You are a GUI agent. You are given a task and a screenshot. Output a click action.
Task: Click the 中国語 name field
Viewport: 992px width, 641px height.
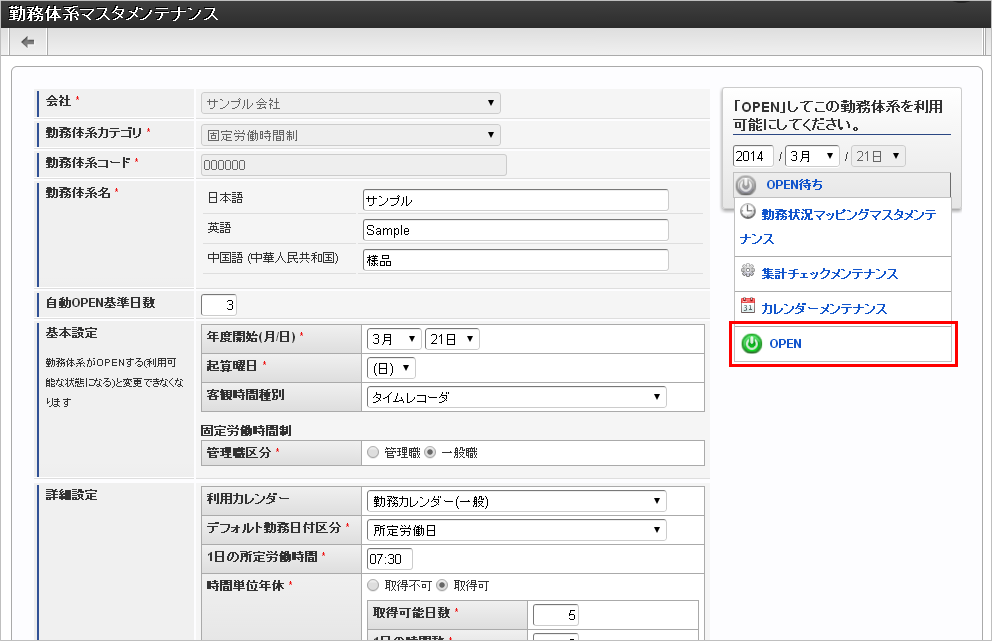(x=516, y=259)
